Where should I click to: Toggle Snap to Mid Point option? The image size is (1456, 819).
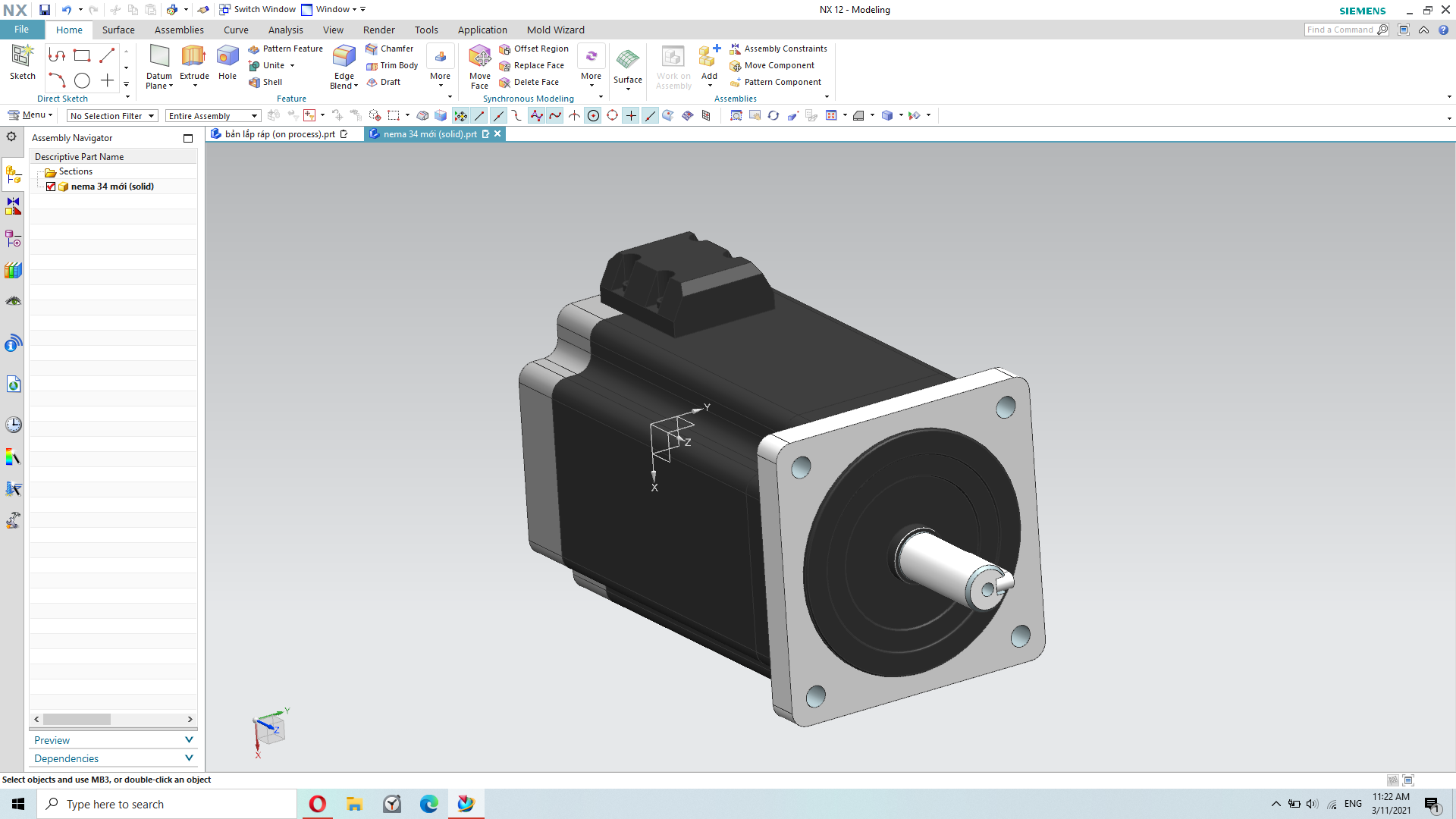498,115
